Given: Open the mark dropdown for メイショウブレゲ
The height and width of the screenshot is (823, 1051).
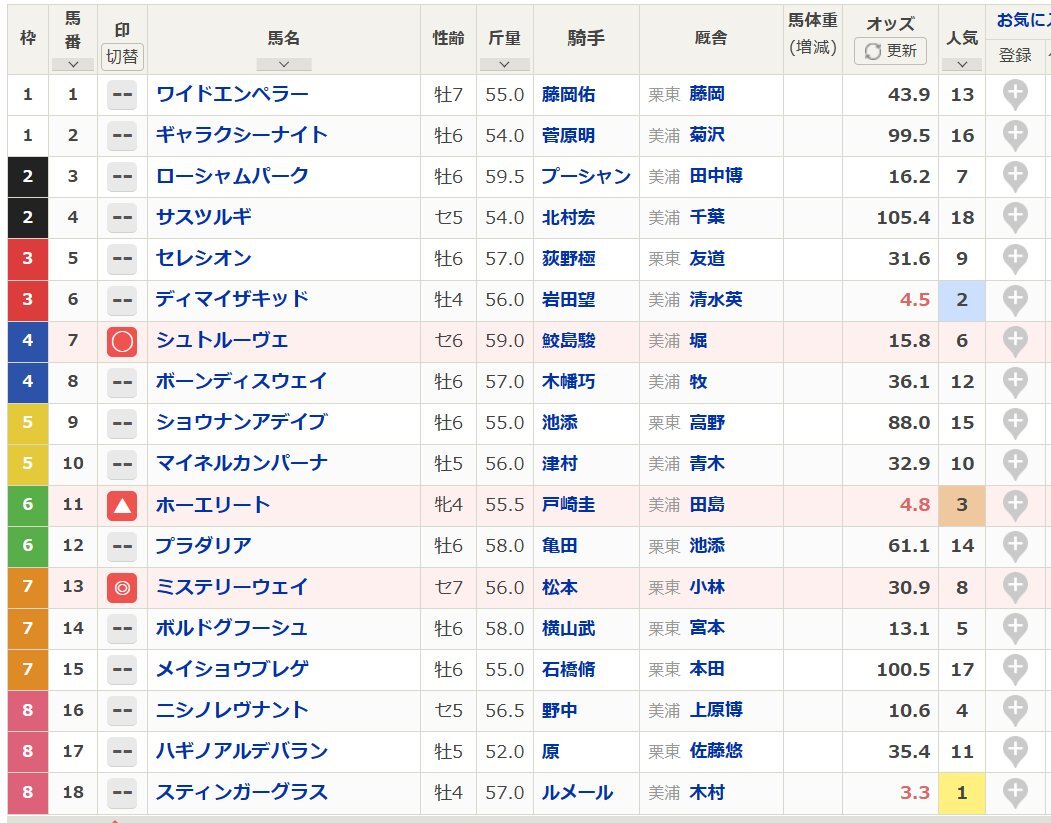Looking at the screenshot, I should click(x=122, y=669).
